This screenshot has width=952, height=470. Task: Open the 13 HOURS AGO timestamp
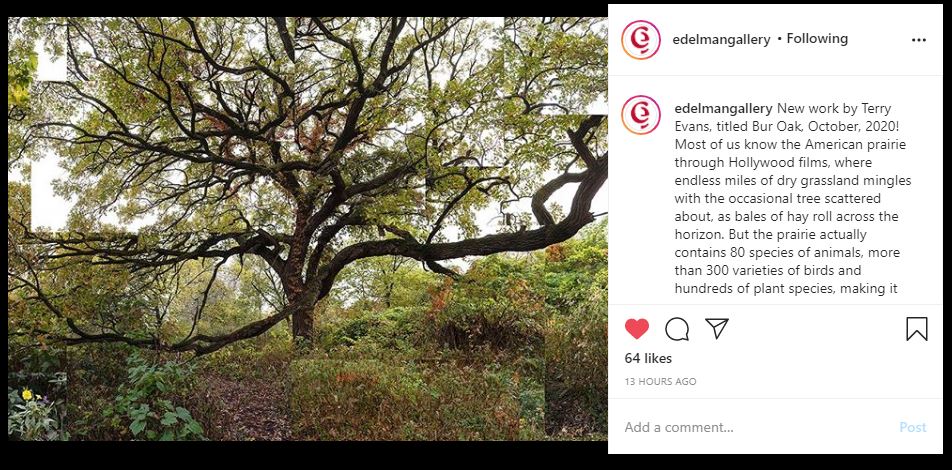coord(660,382)
